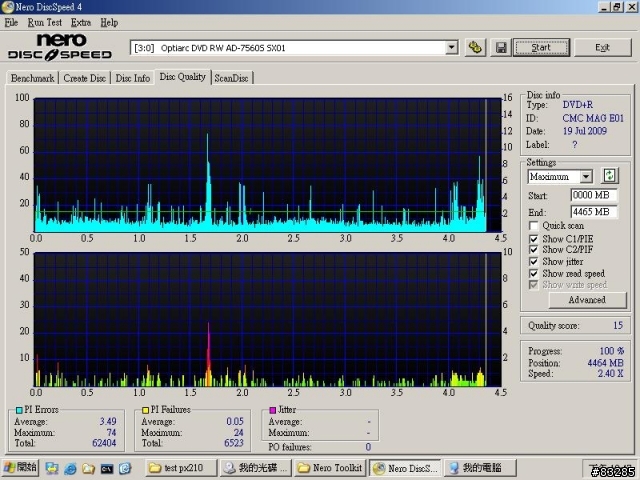Click the PI Errors total 62404

click(104, 443)
